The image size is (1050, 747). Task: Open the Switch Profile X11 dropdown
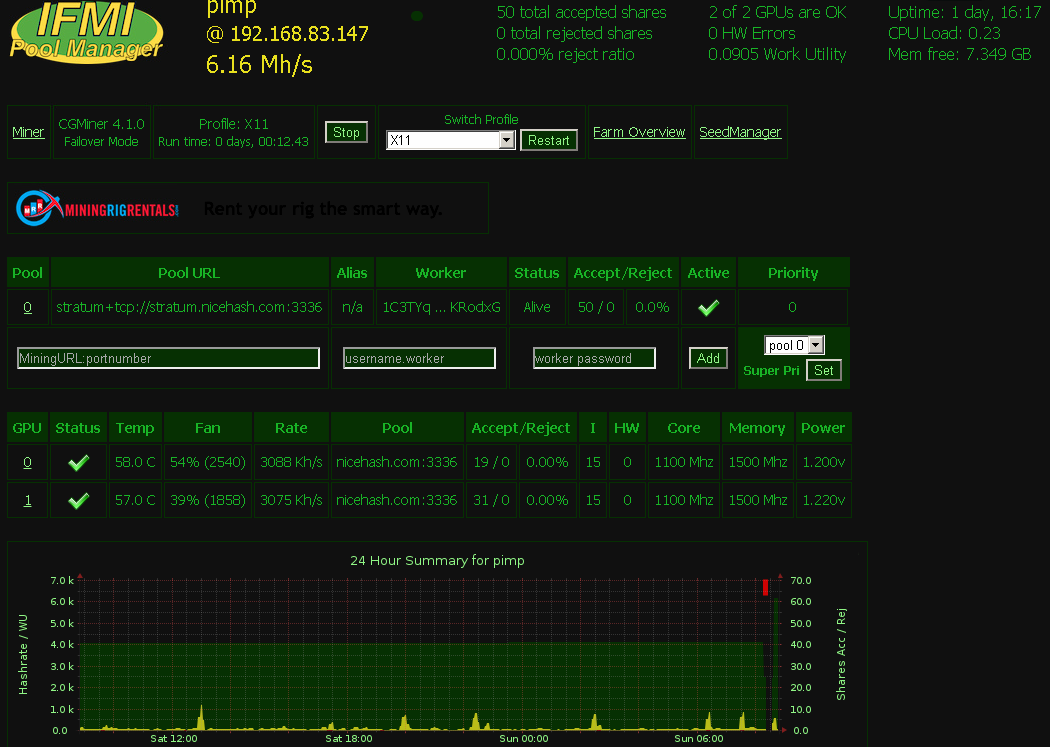click(451, 140)
